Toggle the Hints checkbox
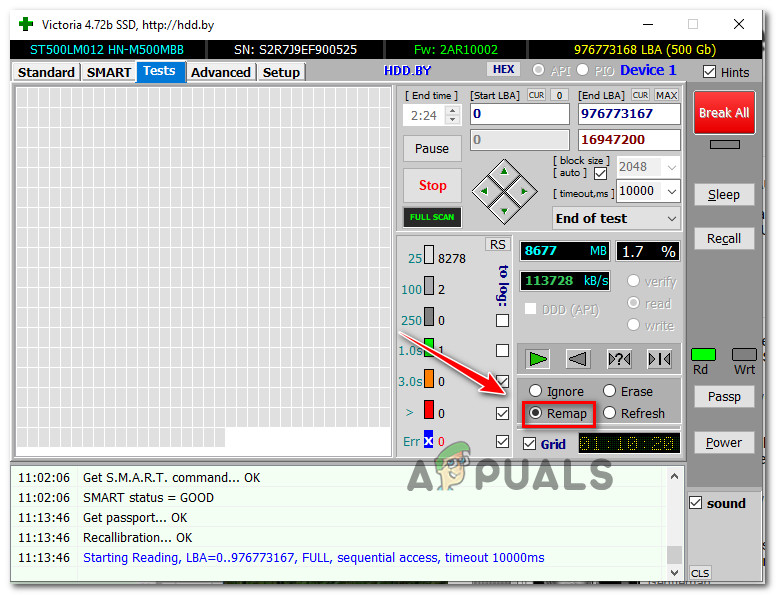The height and width of the screenshot is (595, 776). coord(709,72)
